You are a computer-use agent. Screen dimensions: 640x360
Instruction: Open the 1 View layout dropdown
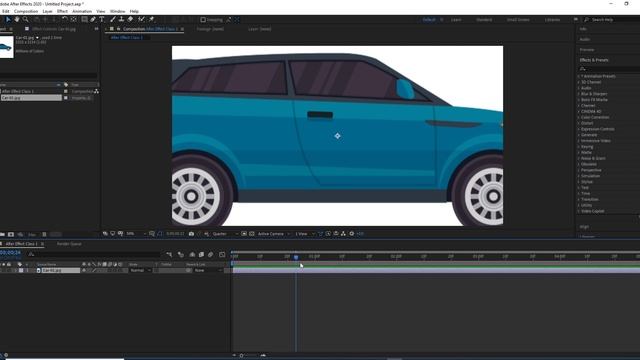pos(305,234)
